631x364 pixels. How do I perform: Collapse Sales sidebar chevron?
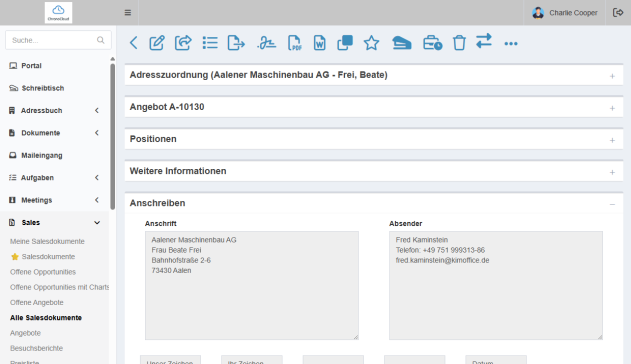click(x=97, y=222)
